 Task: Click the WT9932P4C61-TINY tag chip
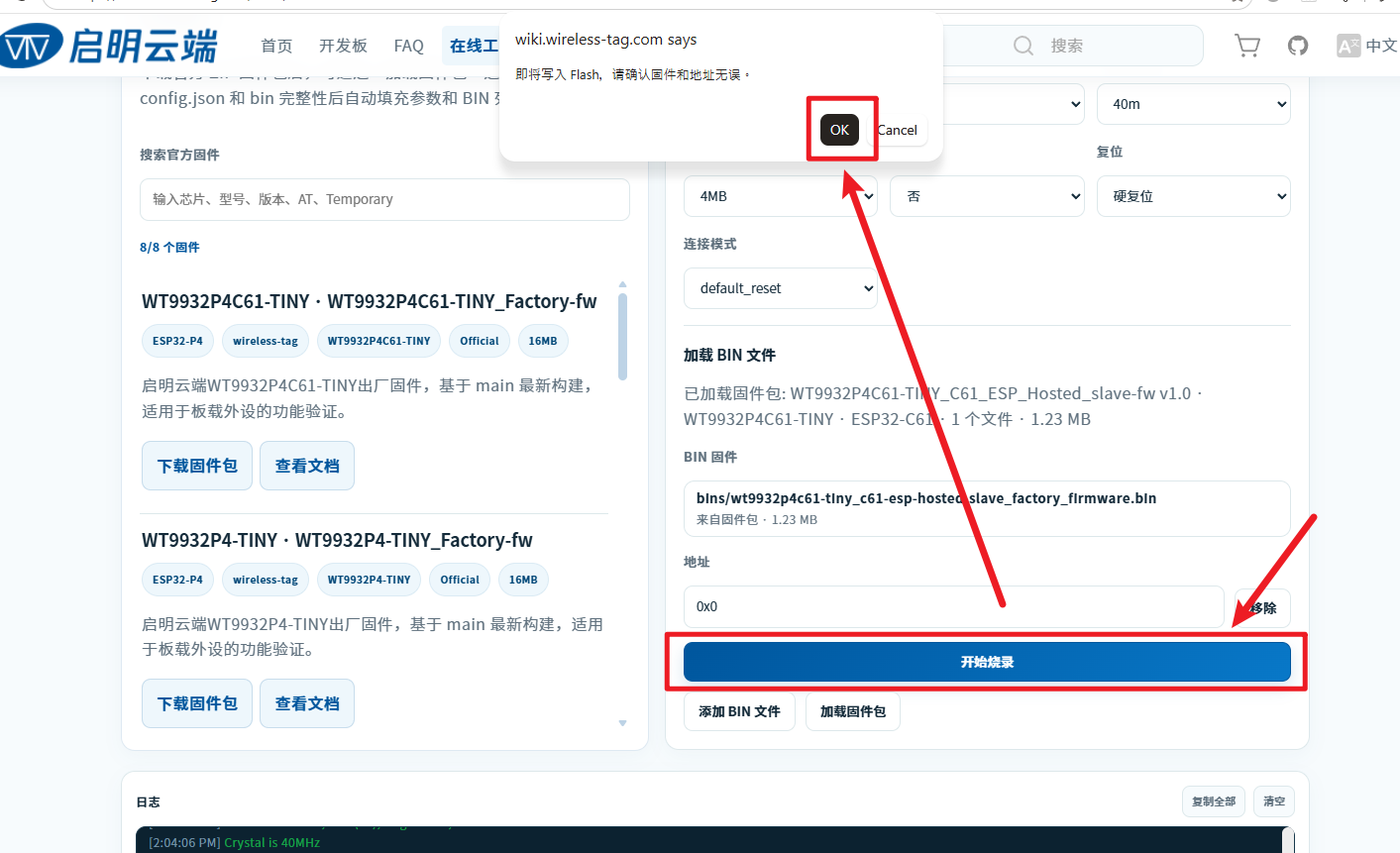click(379, 341)
